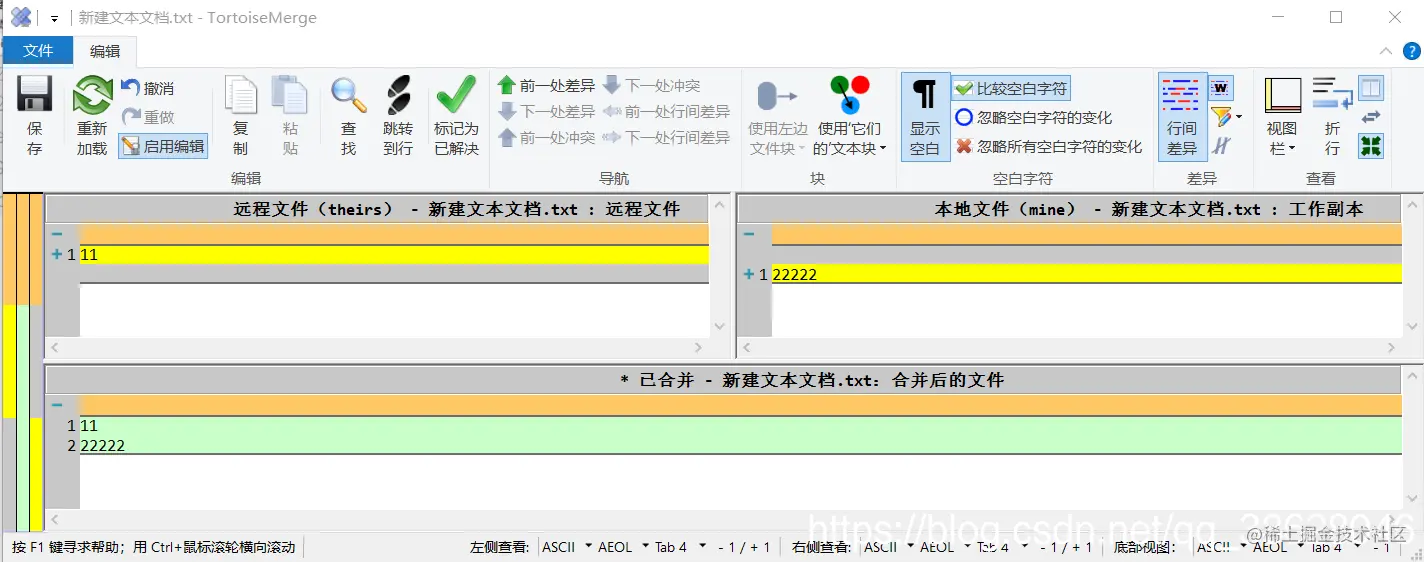Image resolution: width=1424 pixels, height=562 pixels.
Task: Click the theirs pane header 远程文件
Action: click(376, 208)
